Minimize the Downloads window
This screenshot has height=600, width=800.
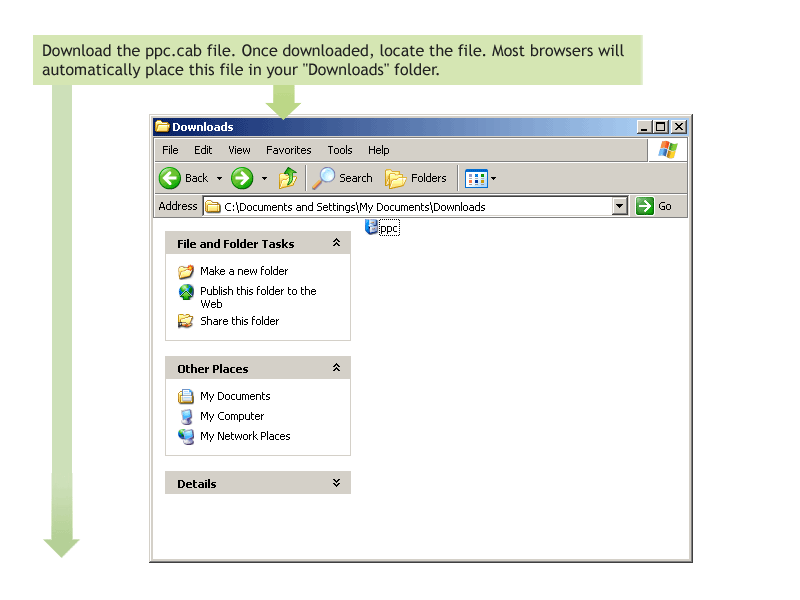coord(644,127)
